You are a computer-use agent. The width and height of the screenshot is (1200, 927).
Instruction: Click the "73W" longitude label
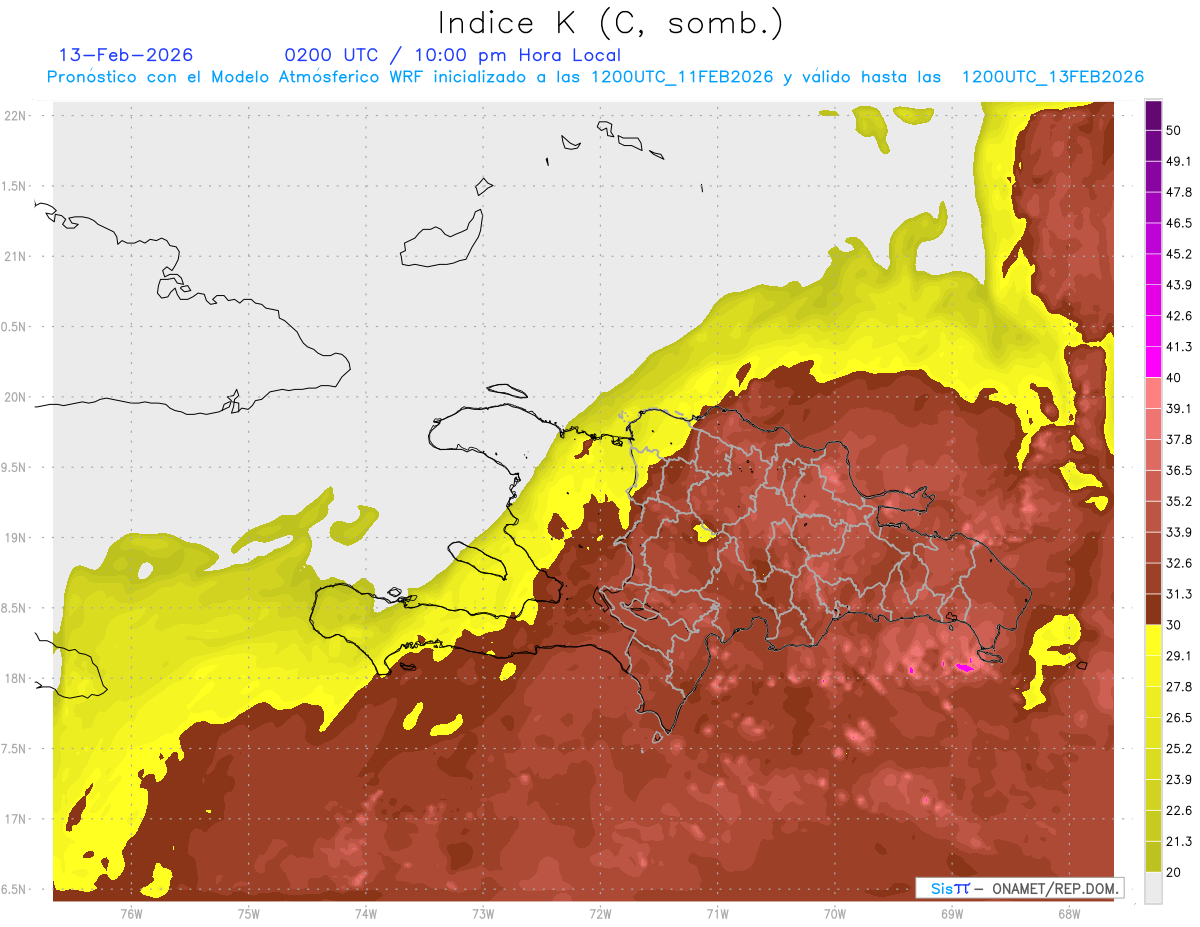tap(483, 914)
